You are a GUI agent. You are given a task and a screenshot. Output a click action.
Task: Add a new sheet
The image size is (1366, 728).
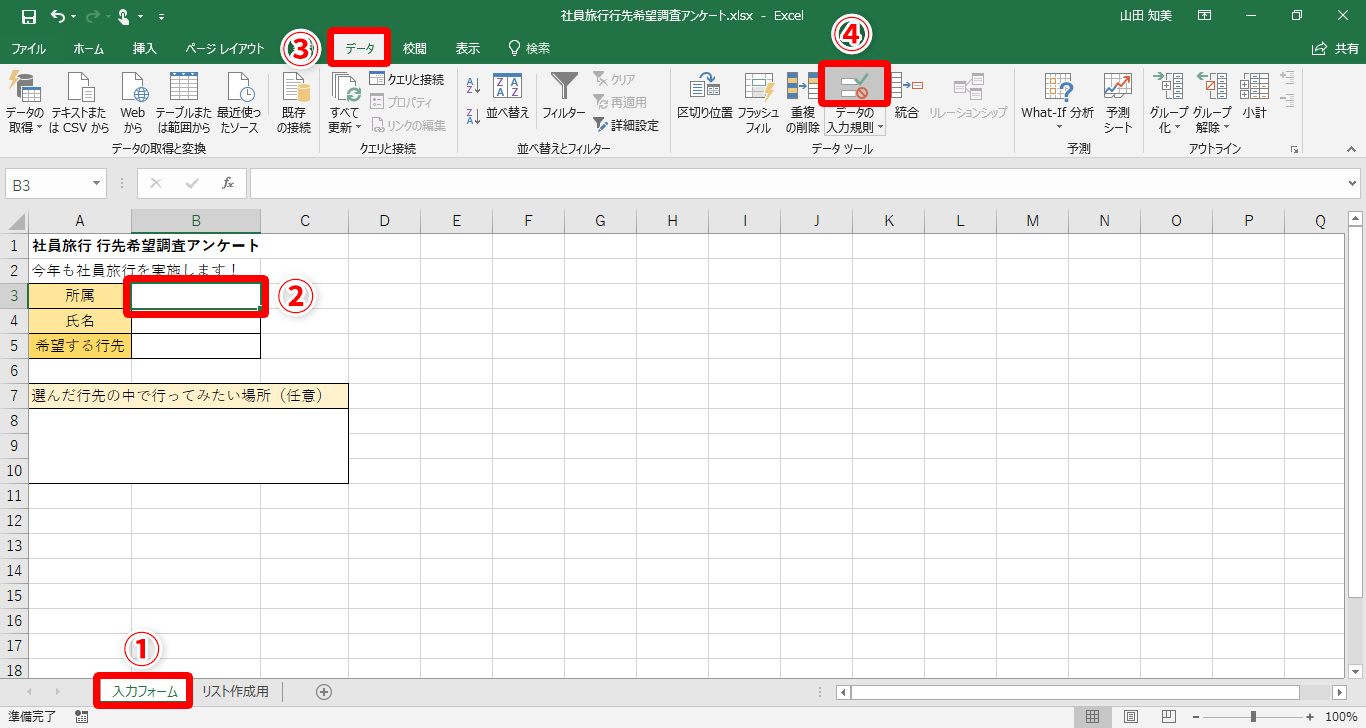[x=324, y=691]
